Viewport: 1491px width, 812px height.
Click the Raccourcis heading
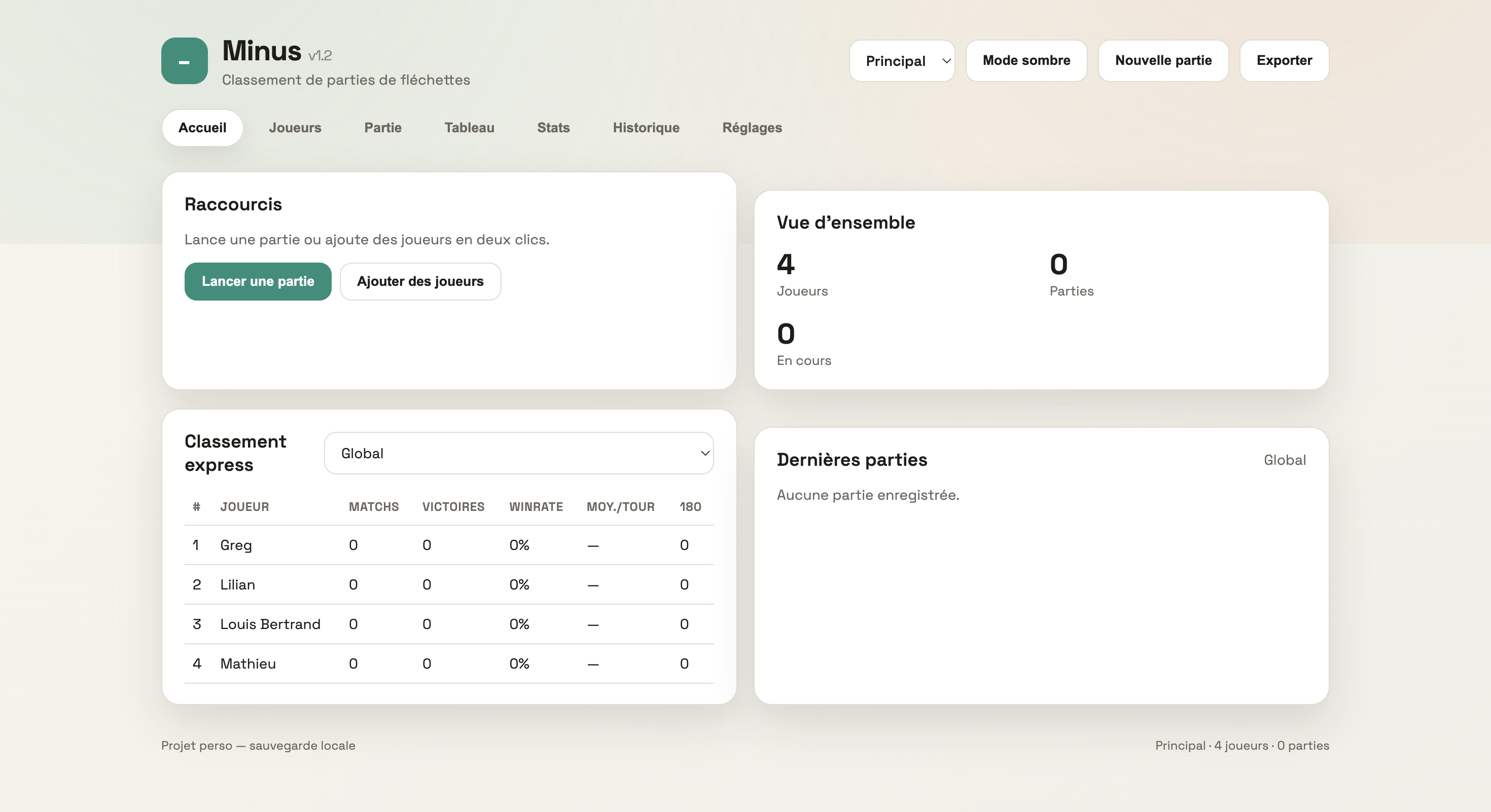233,204
